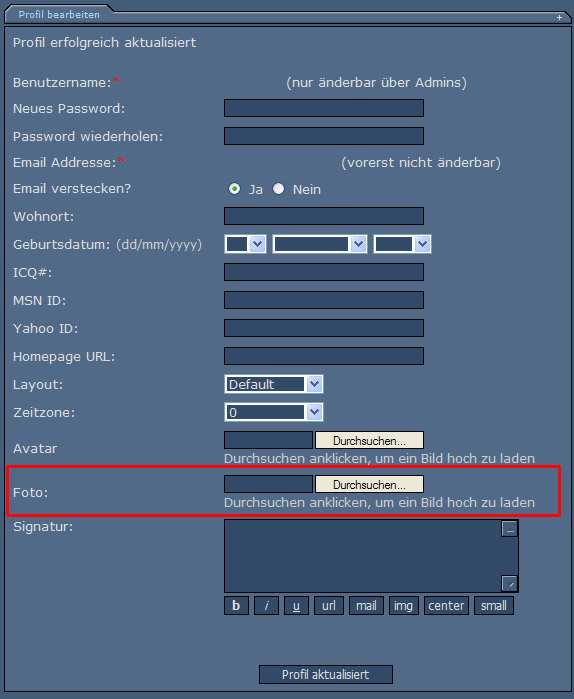Click the bold 'b' formatting button
The height and width of the screenshot is (699, 574).
pos(236,606)
